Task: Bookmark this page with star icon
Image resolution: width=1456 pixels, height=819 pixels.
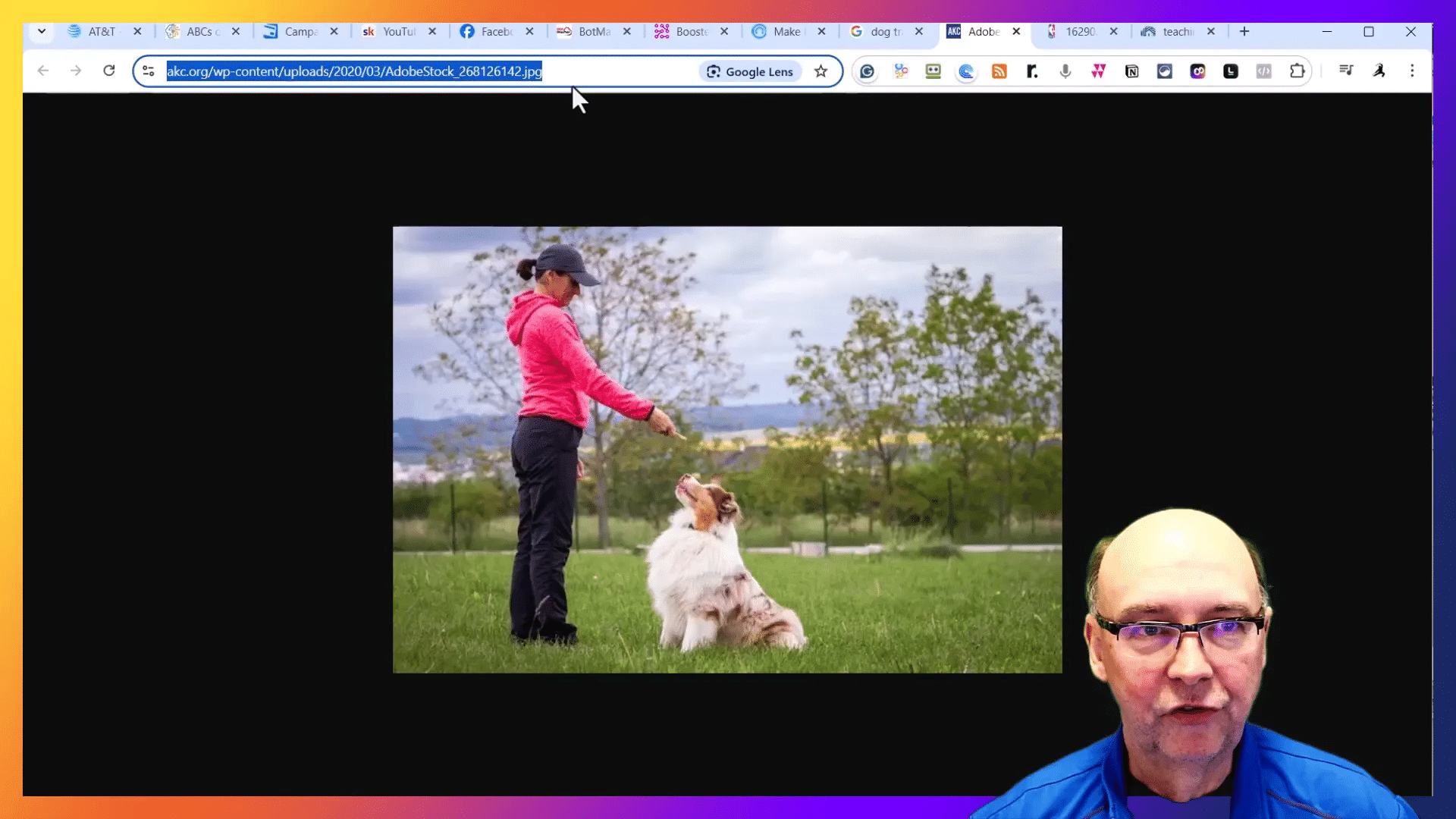Action: (x=821, y=71)
